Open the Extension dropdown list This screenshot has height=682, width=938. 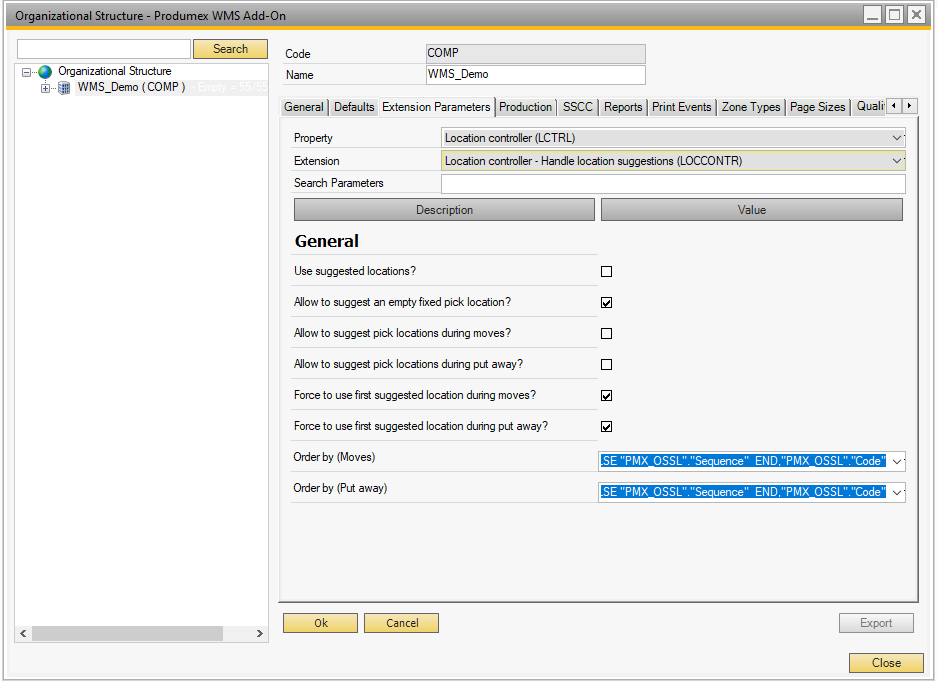click(x=896, y=161)
